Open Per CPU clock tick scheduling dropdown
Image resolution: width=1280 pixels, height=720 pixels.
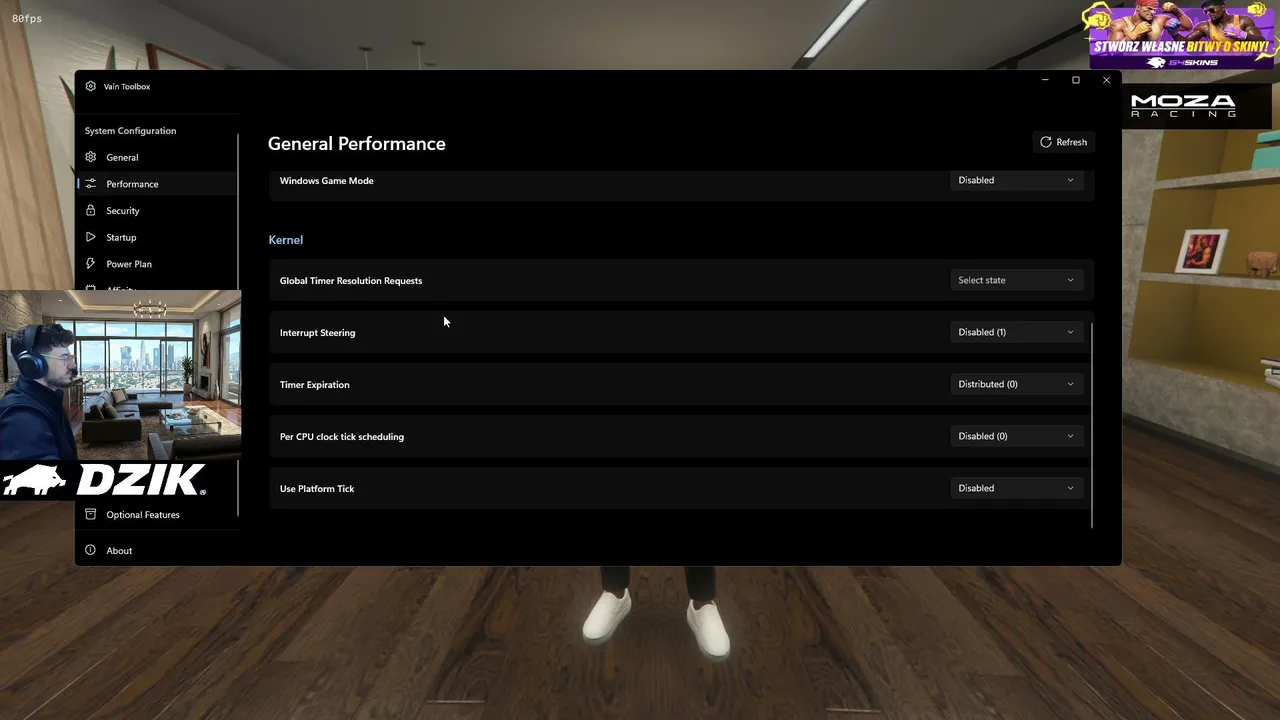(x=1016, y=436)
